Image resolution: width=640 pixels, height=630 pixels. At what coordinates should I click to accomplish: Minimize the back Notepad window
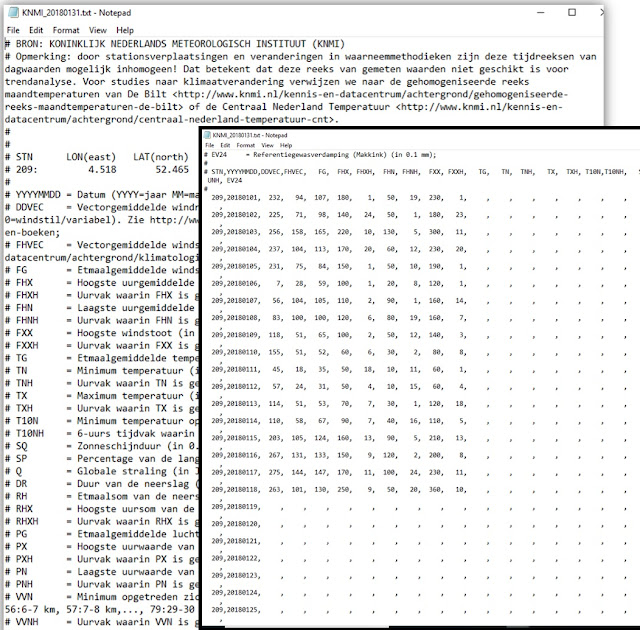click(x=541, y=13)
